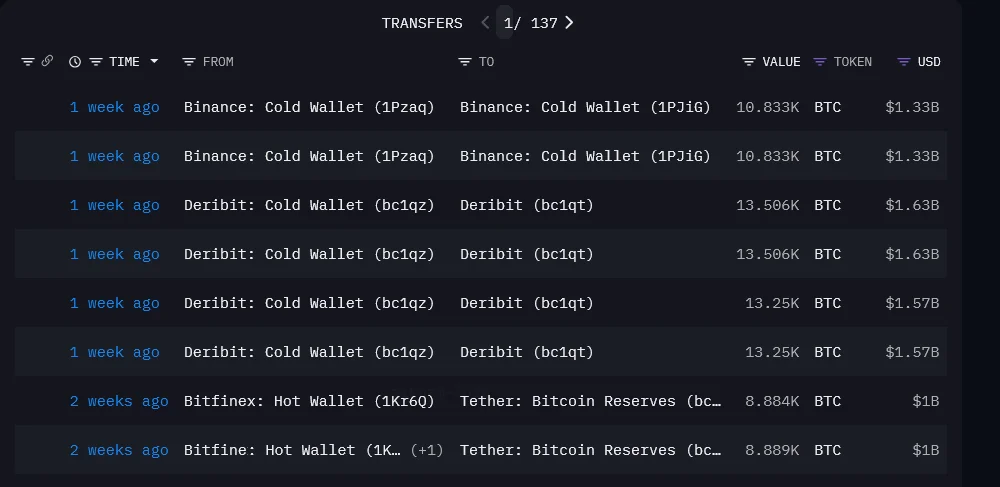Screen dimensions: 1000x487
Task: Click the filter icon left of the link icon
Action: tap(28, 62)
